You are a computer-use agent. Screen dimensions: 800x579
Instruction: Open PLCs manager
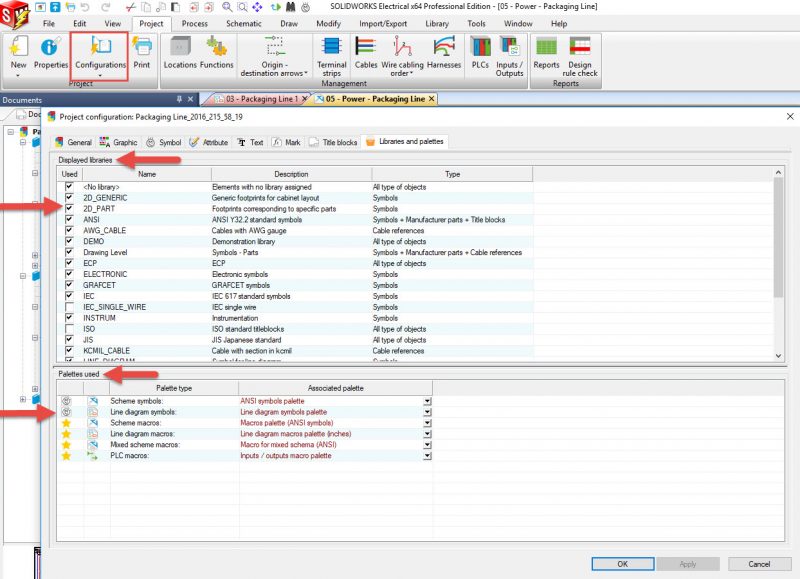[480, 53]
